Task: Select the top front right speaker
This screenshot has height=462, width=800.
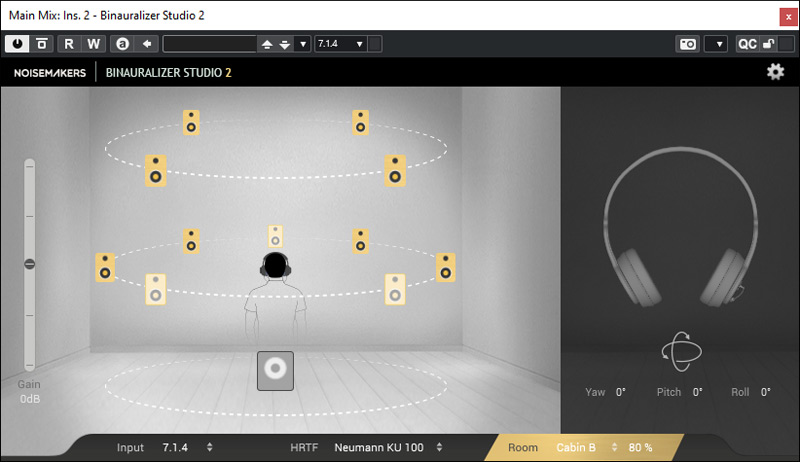Action: point(360,123)
